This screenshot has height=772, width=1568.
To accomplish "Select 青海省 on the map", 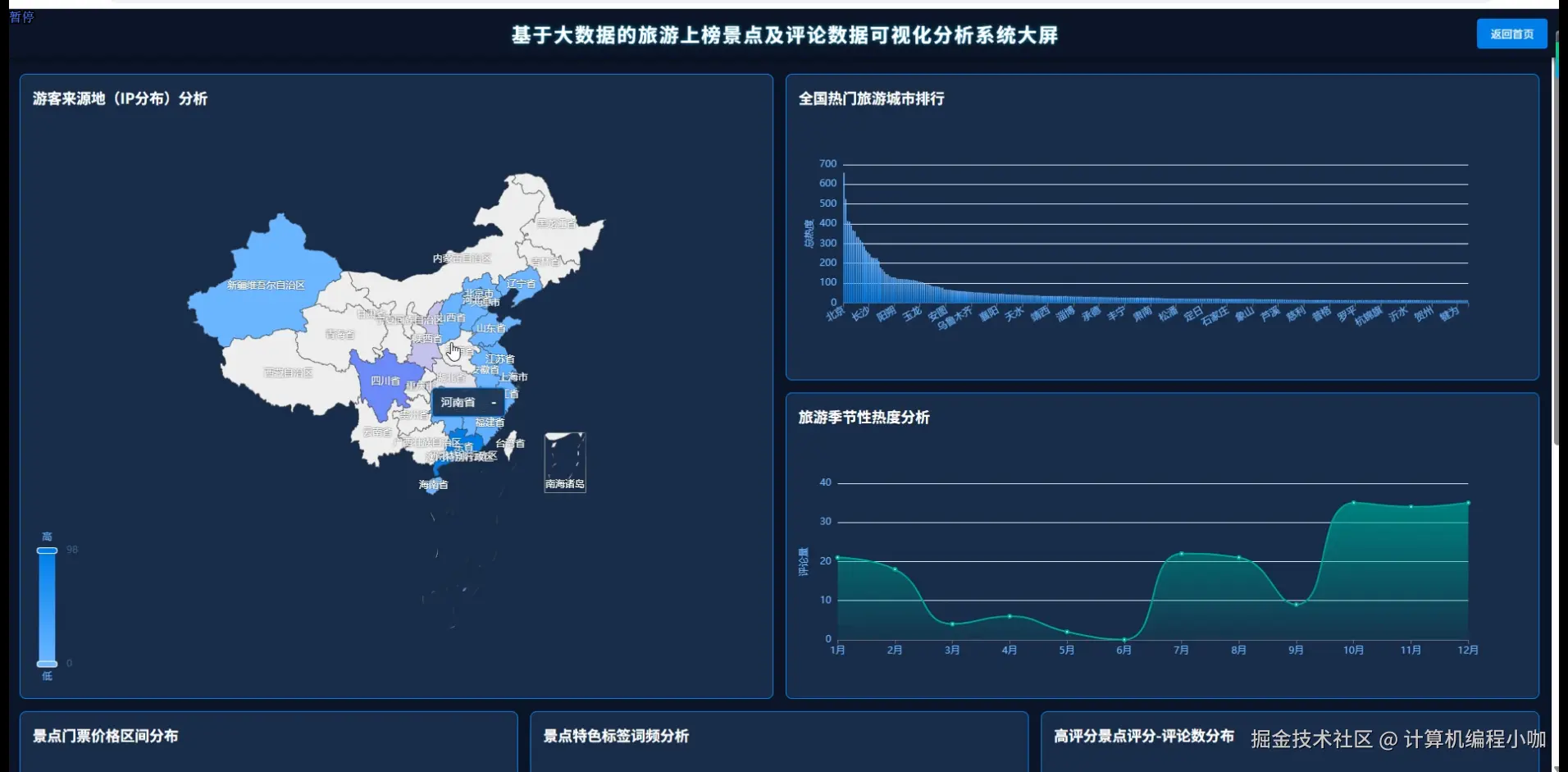I will (340, 335).
